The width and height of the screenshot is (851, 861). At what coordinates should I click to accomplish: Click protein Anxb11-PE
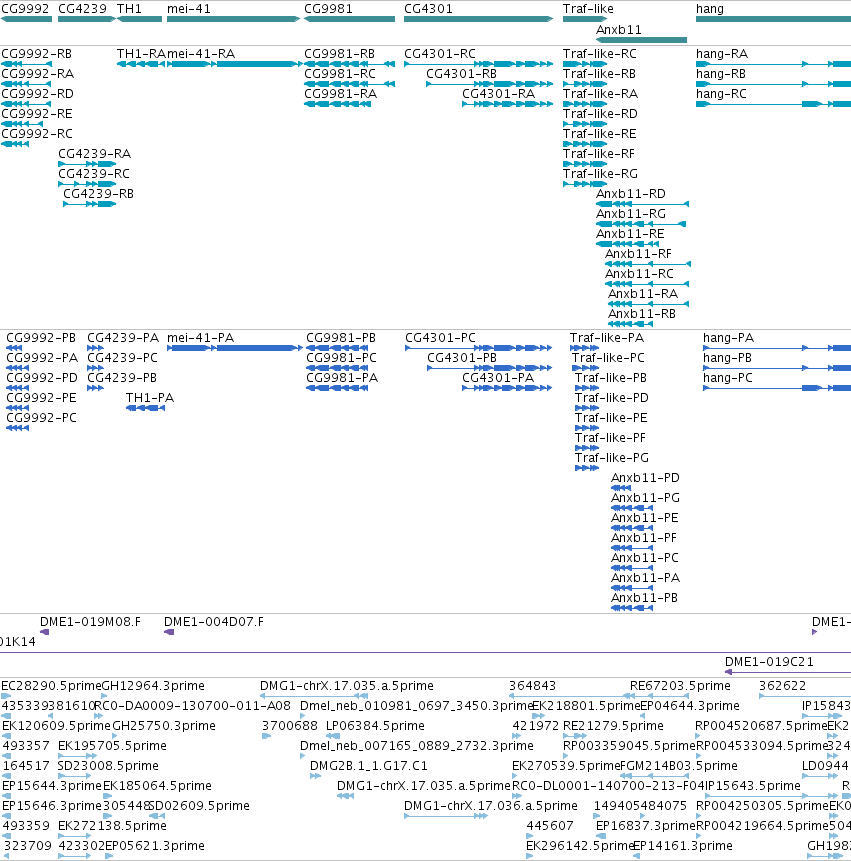point(632,528)
